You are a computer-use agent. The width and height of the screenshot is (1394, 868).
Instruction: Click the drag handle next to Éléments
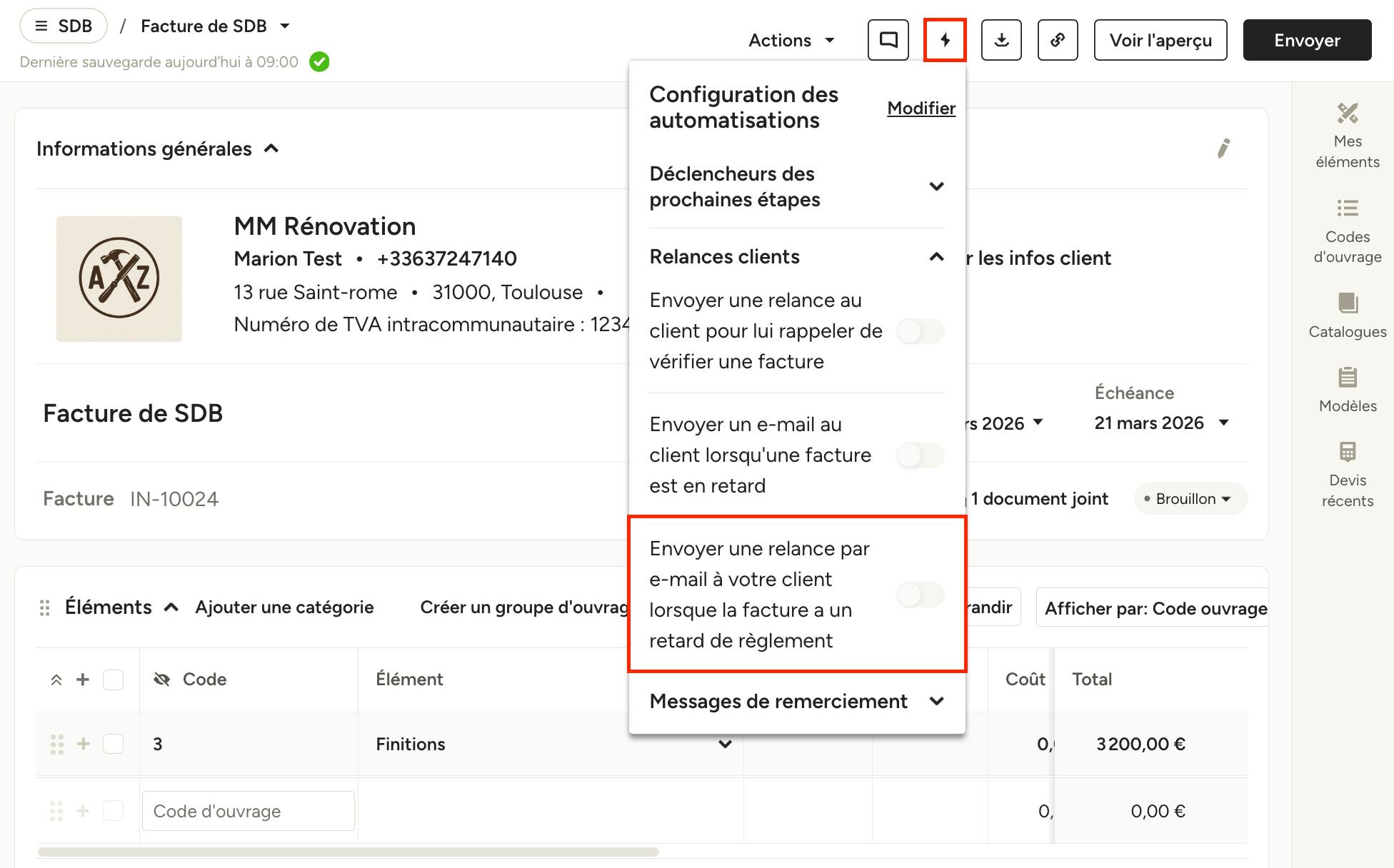coord(44,607)
